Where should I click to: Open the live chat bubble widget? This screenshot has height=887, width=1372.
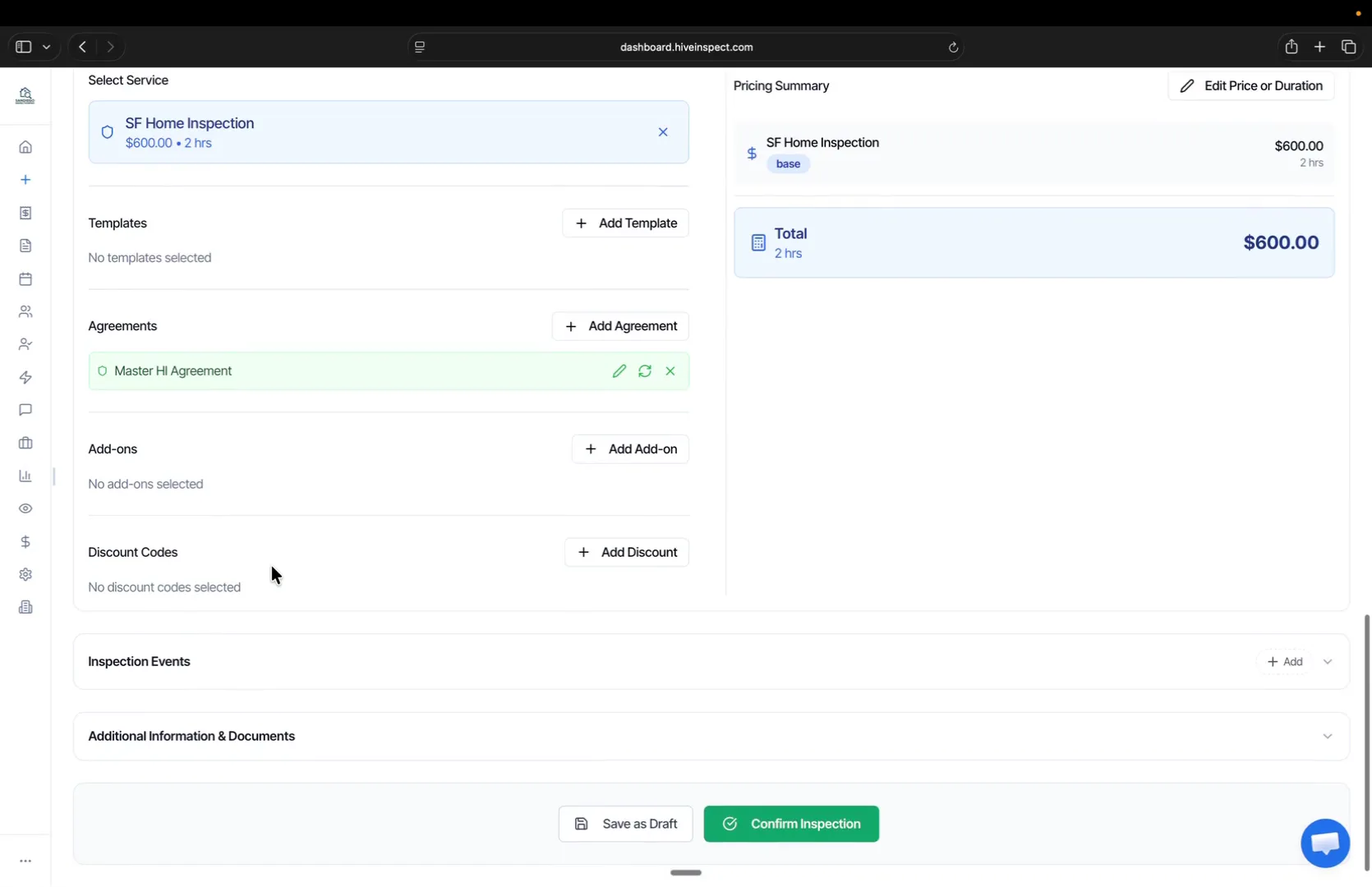[1325, 843]
